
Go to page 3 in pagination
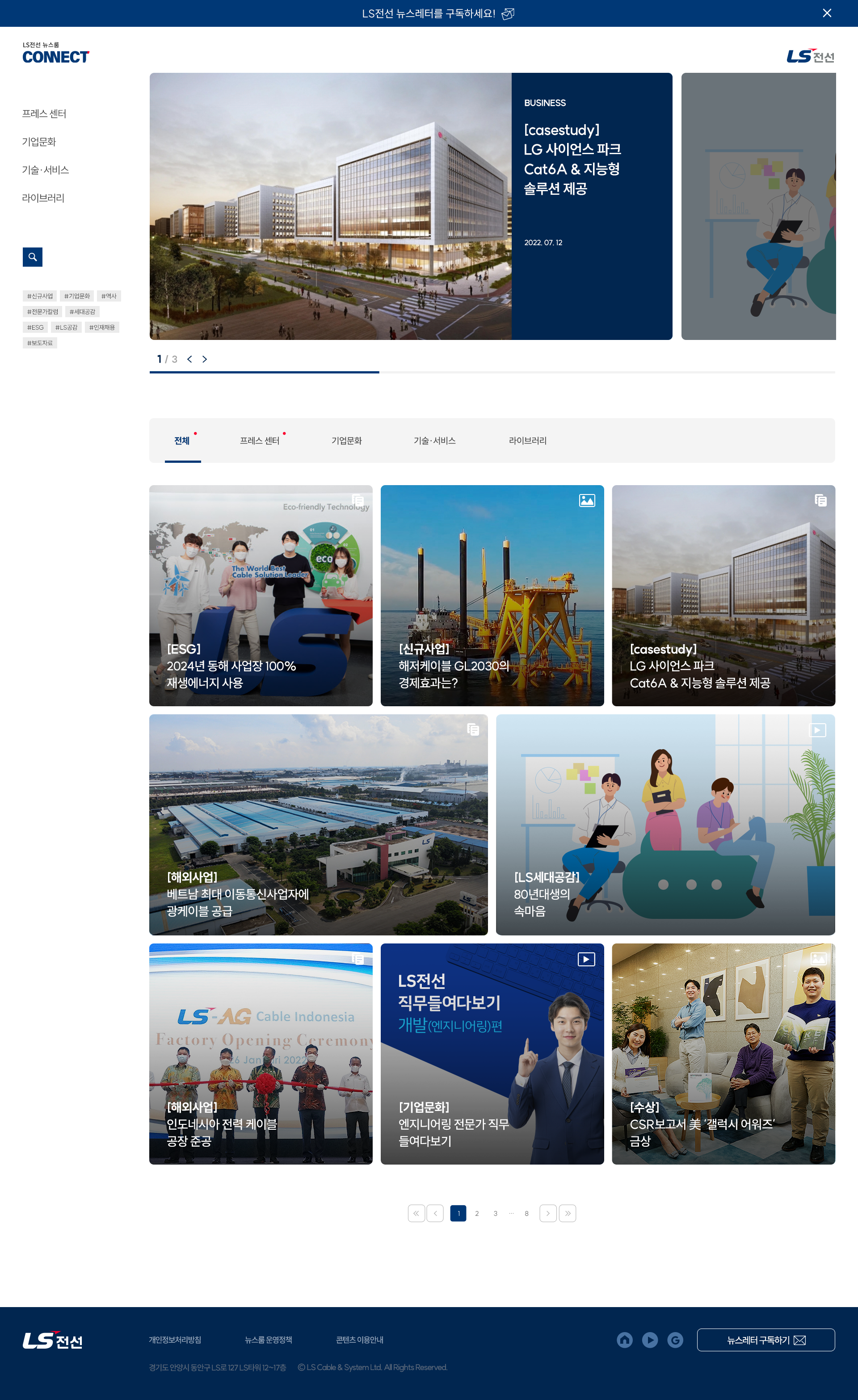point(496,1213)
